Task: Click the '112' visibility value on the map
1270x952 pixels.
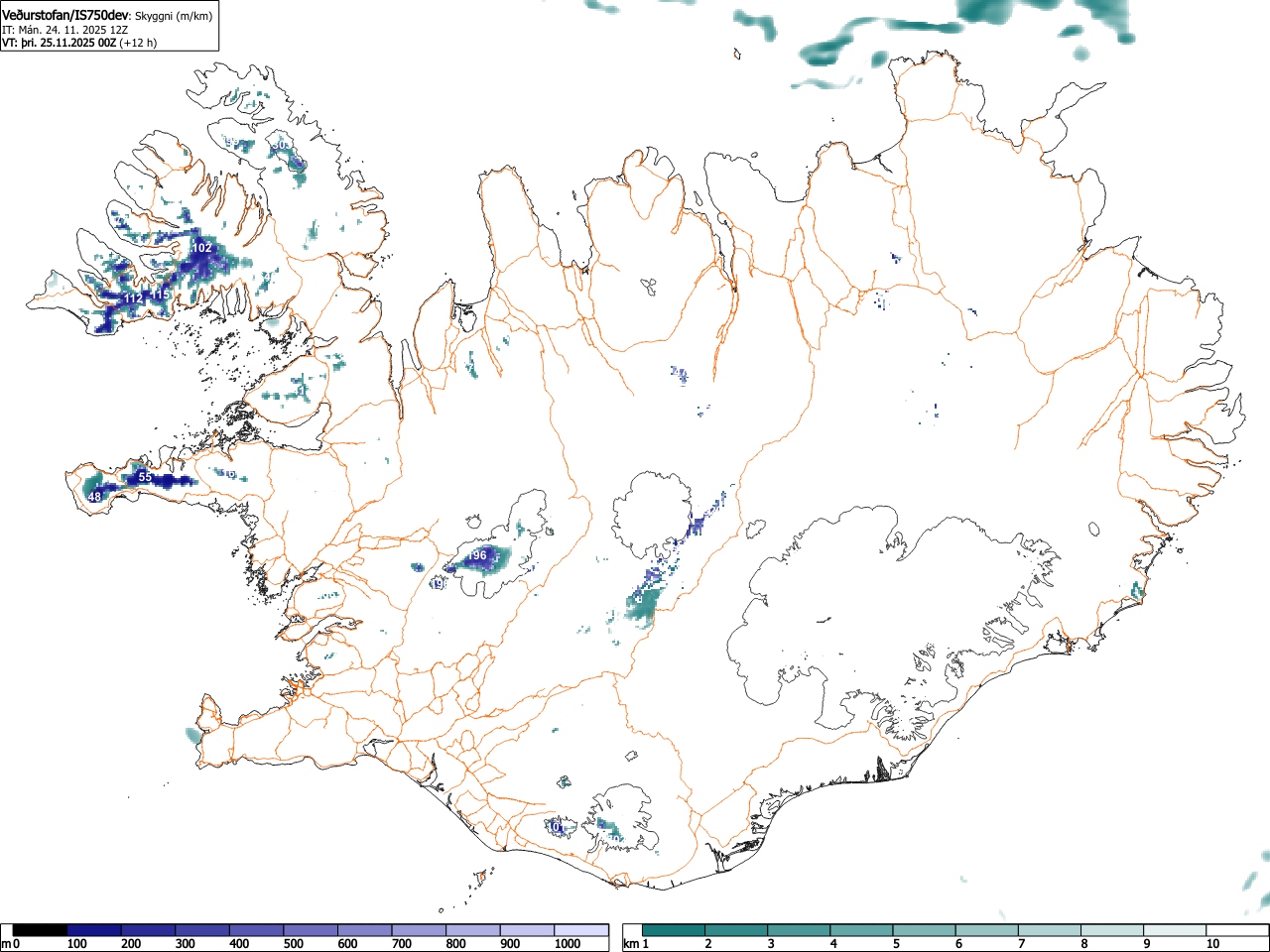Action: (134, 298)
